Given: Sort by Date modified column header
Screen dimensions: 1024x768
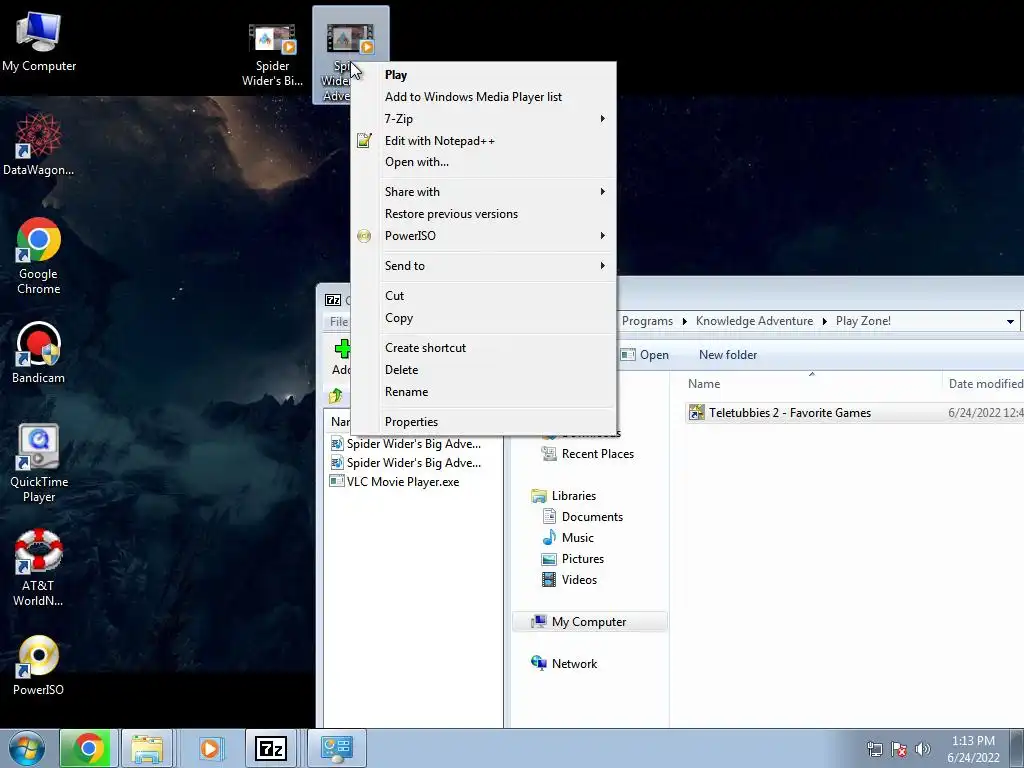Looking at the screenshot, I should (x=983, y=383).
